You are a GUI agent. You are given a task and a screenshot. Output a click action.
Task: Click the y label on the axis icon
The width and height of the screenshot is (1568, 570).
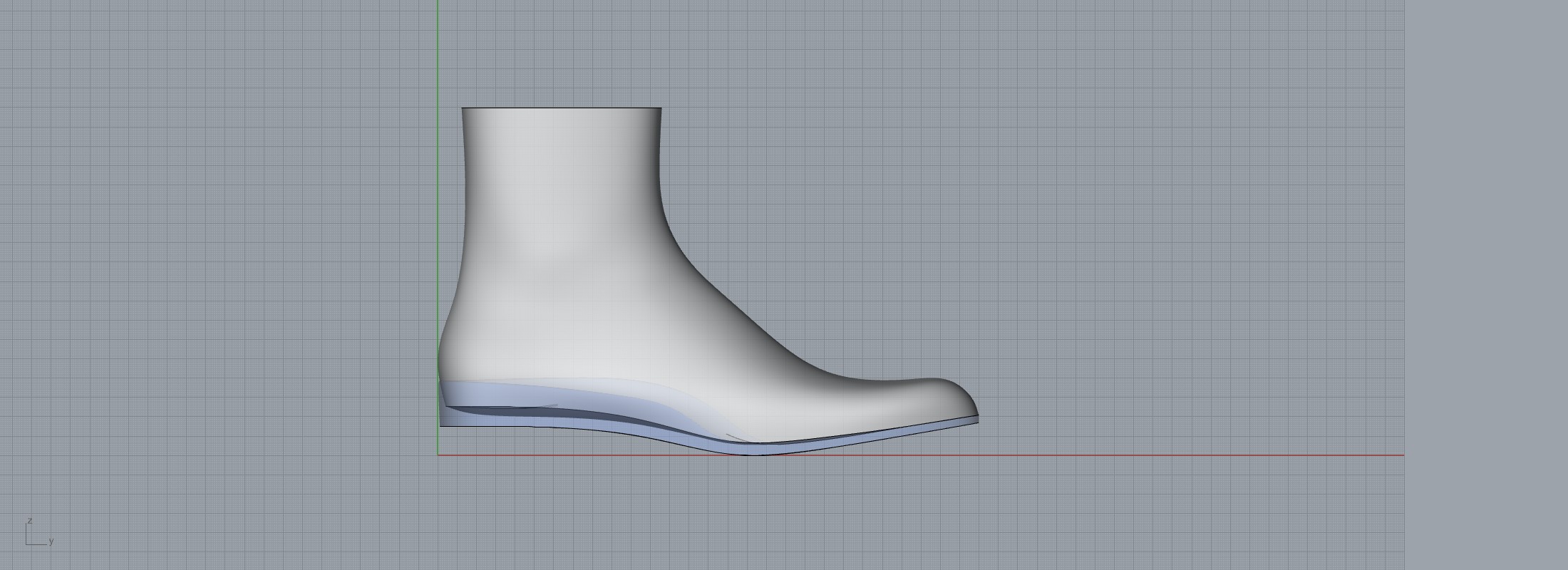51,541
